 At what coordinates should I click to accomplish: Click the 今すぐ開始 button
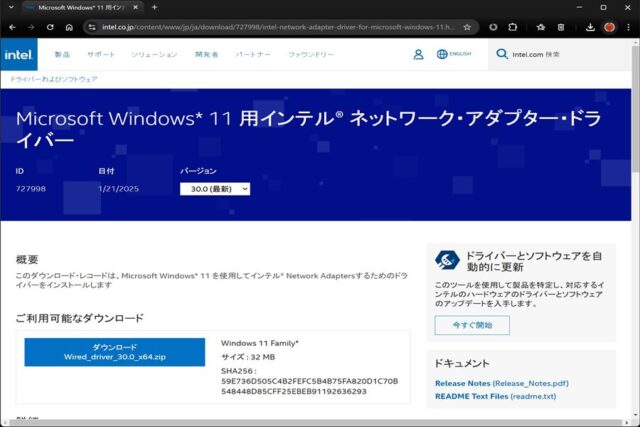472,325
